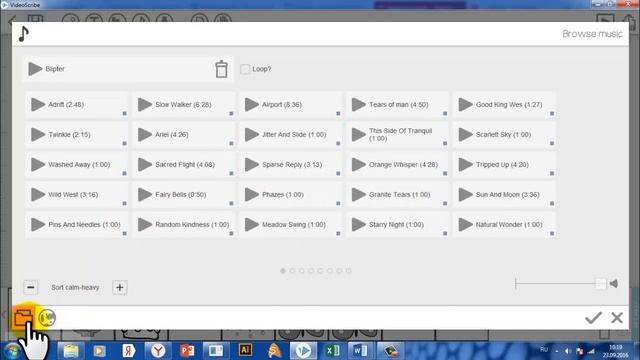Viewport: 640px width, 360px height.
Task: Play the Fairy Bells track preview
Action: 145,195
